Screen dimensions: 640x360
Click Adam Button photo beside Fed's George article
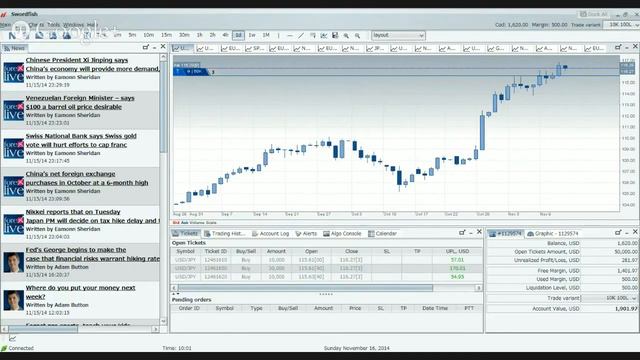13,262
